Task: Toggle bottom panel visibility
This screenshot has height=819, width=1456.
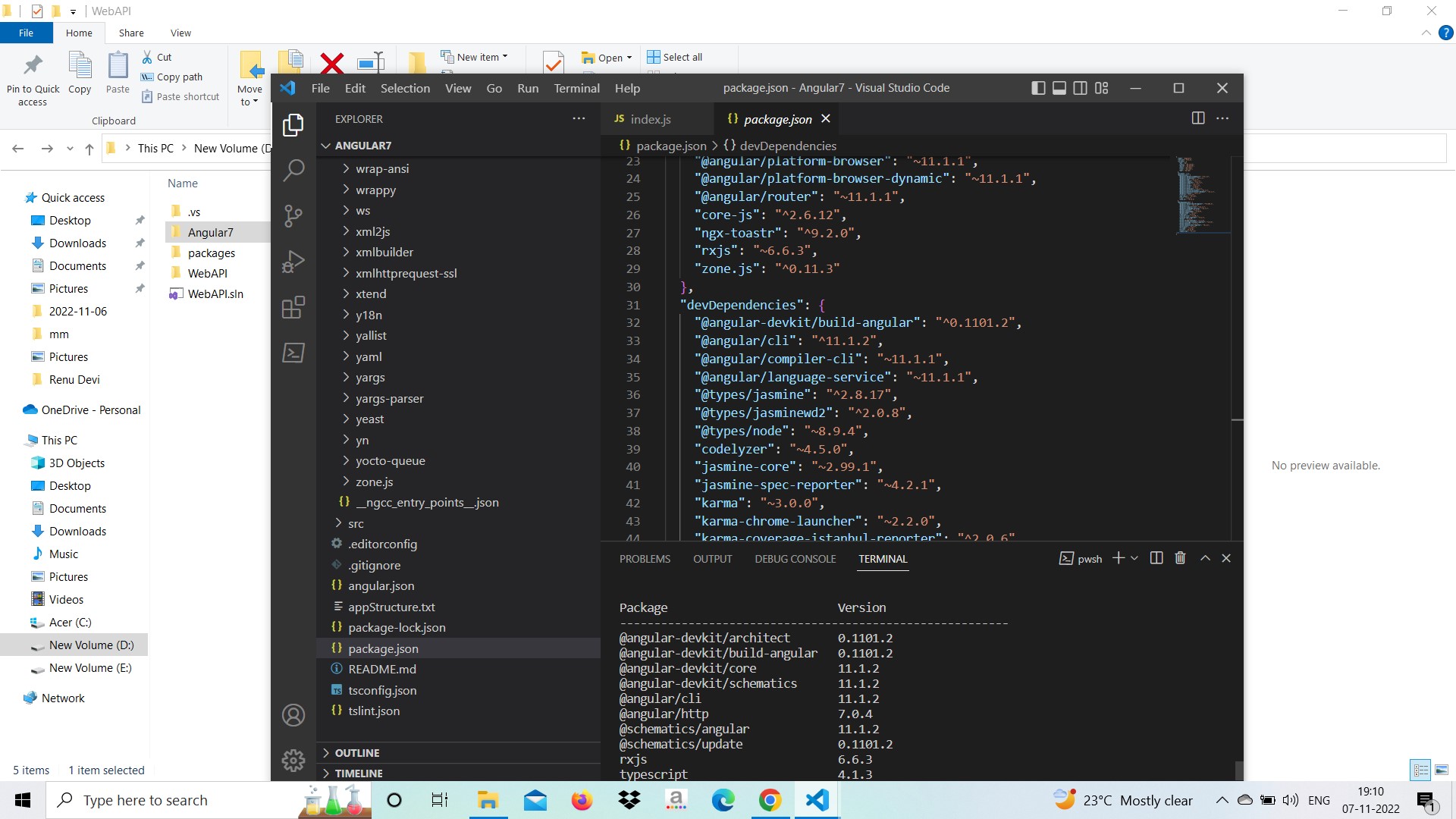Action: click(x=1059, y=88)
